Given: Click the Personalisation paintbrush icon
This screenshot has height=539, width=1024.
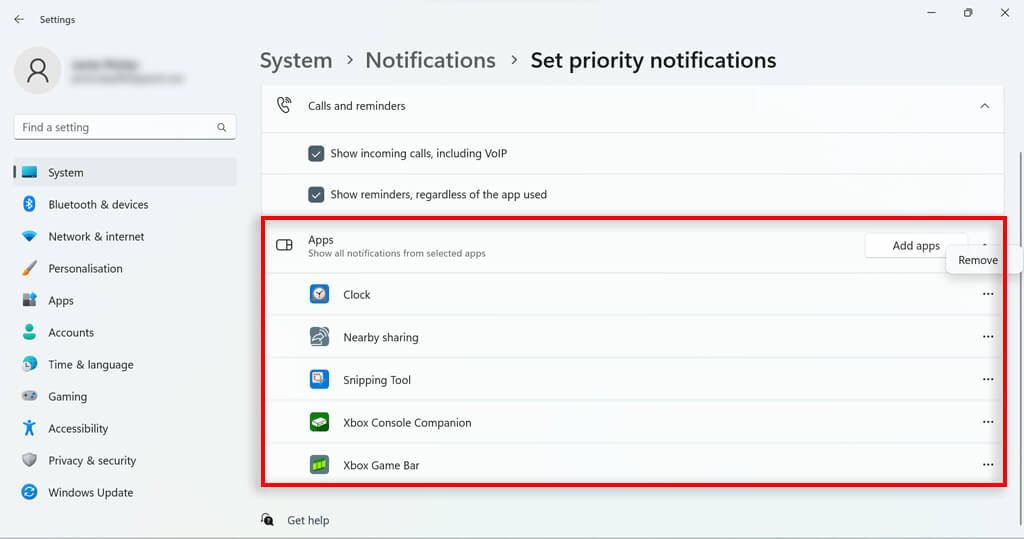Looking at the screenshot, I should click(x=29, y=268).
